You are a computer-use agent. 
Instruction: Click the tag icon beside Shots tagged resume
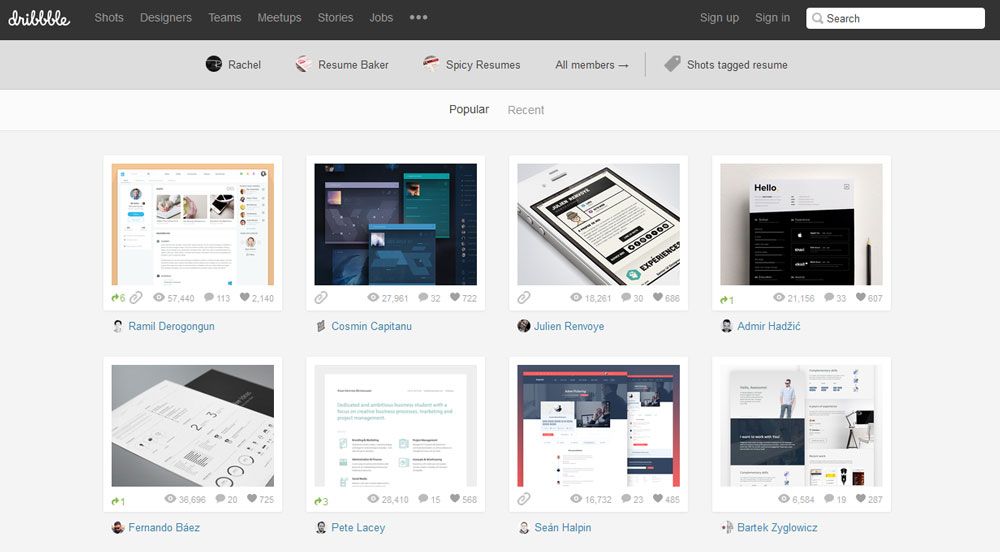click(x=672, y=64)
